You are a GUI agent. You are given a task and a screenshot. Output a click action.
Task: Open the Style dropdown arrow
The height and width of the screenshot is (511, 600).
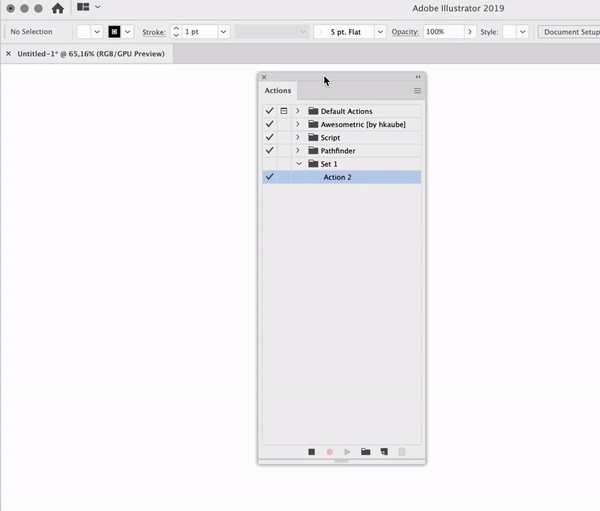pos(522,32)
